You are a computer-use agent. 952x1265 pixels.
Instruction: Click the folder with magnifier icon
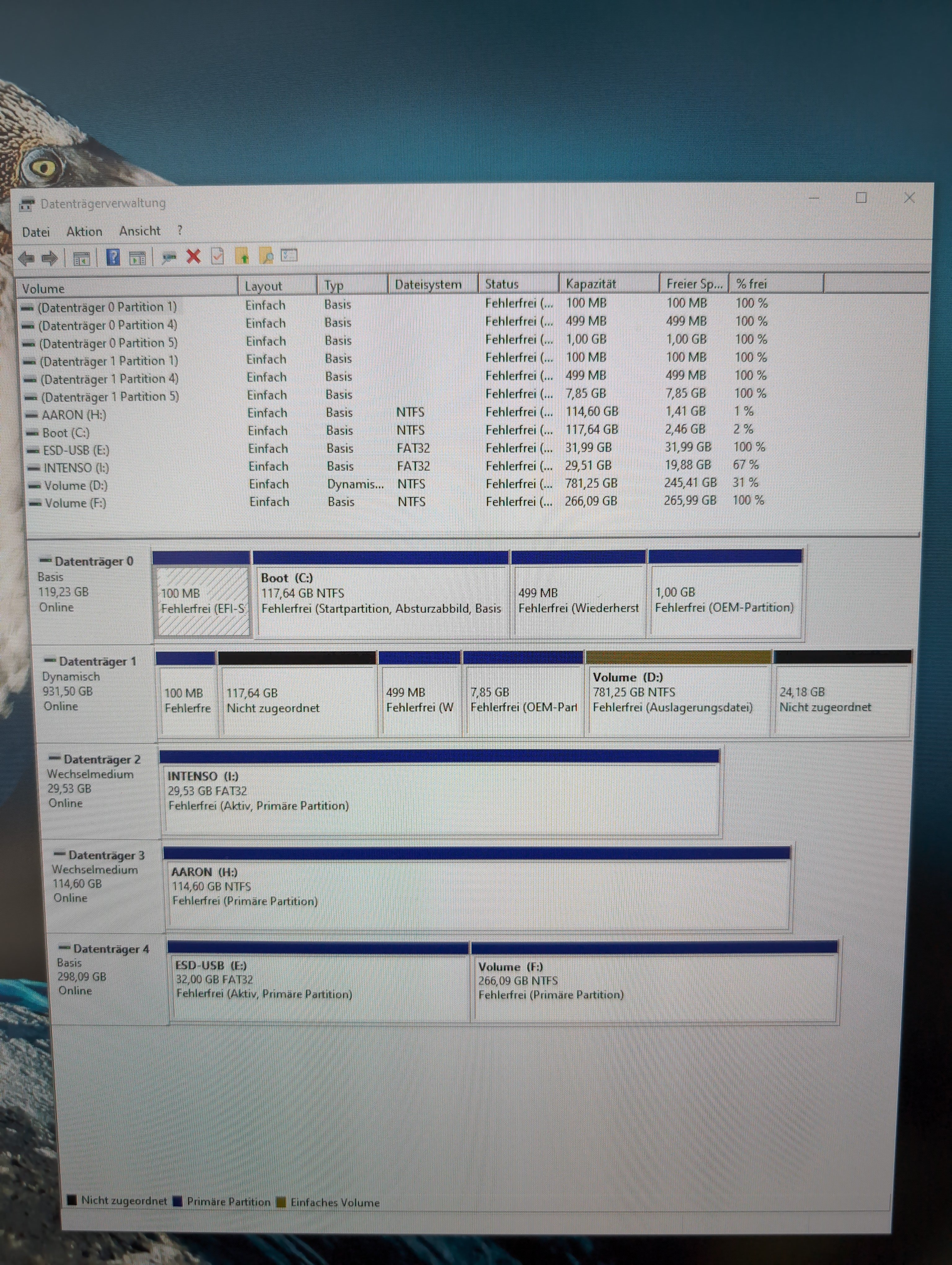coord(266,256)
